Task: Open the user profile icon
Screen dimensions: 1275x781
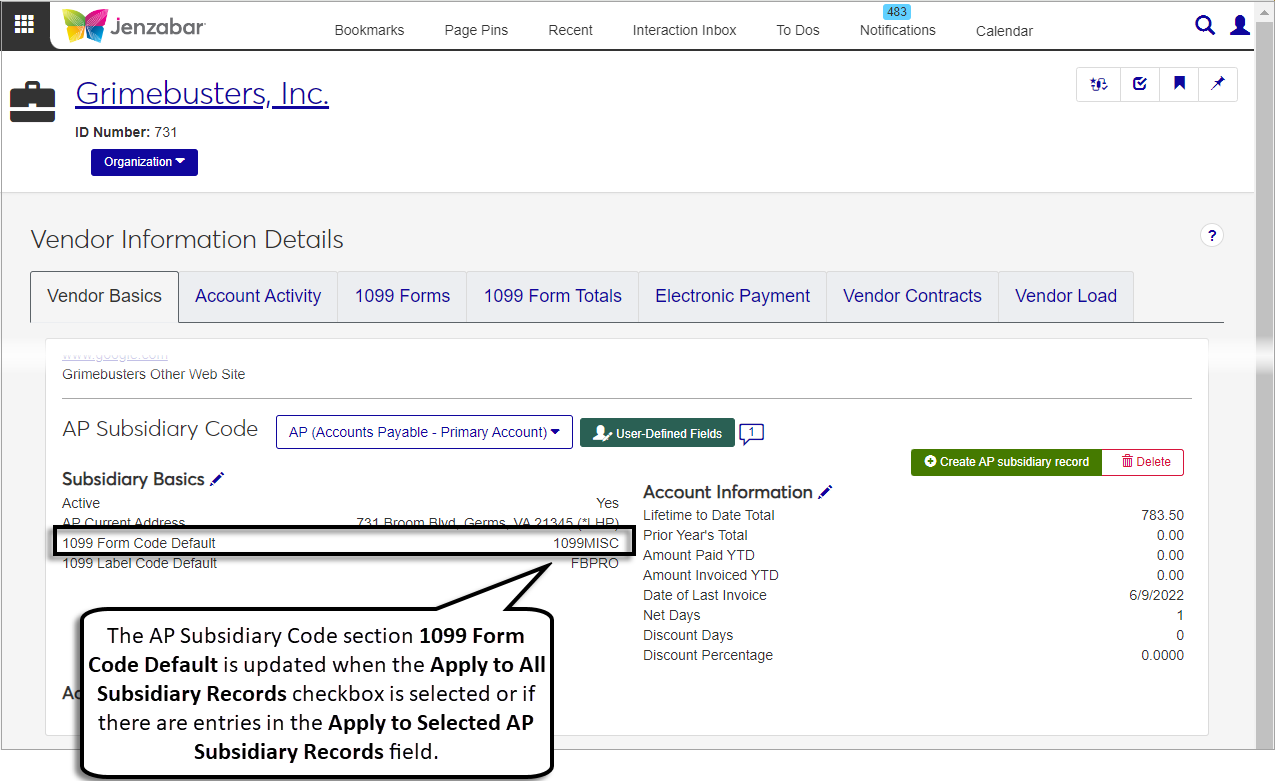Action: 1240,26
